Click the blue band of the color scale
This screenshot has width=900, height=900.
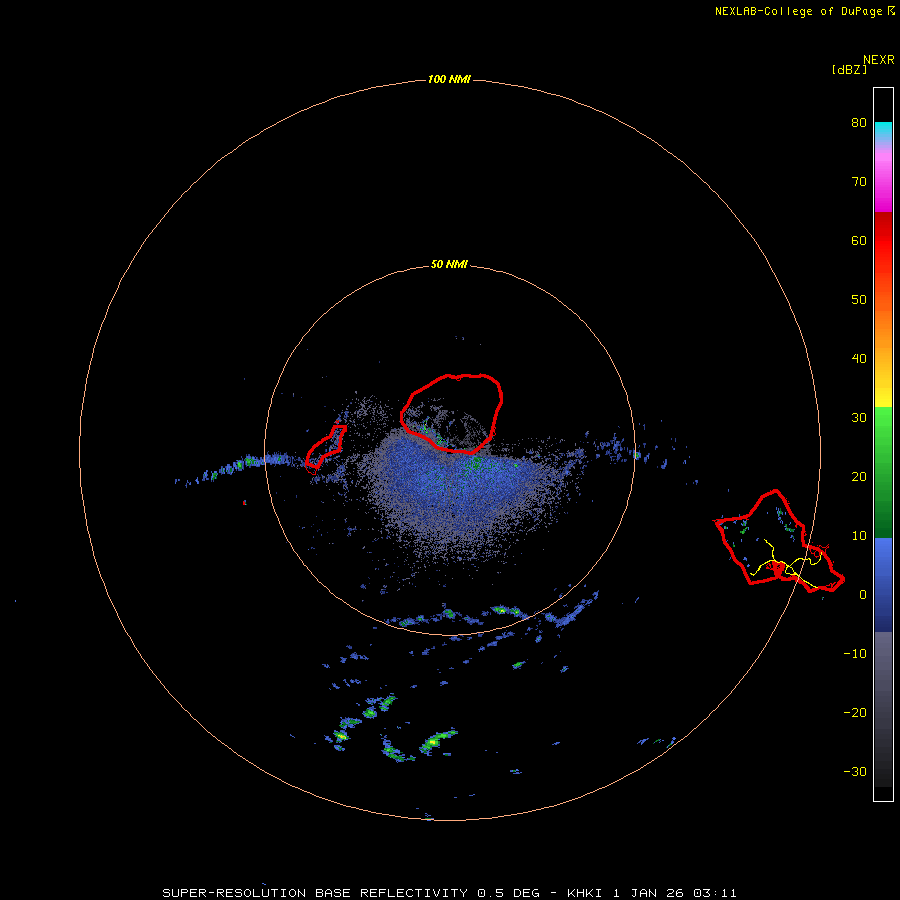(883, 585)
